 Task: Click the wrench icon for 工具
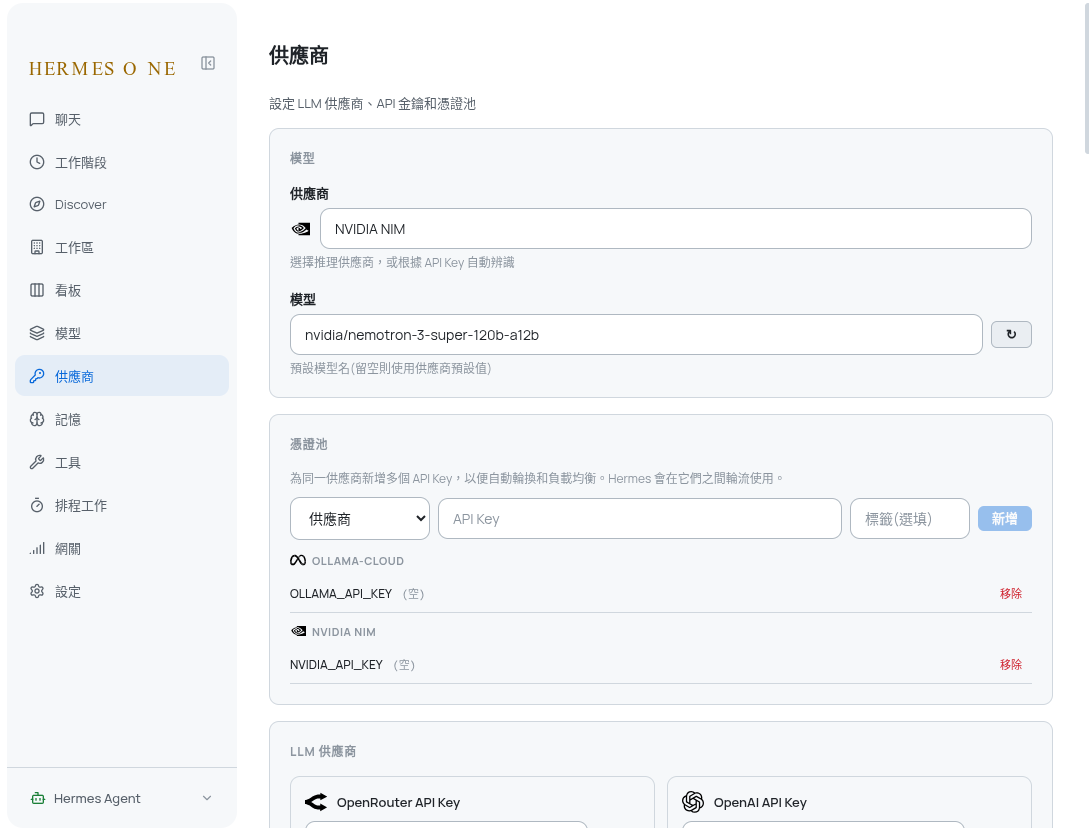pos(37,462)
